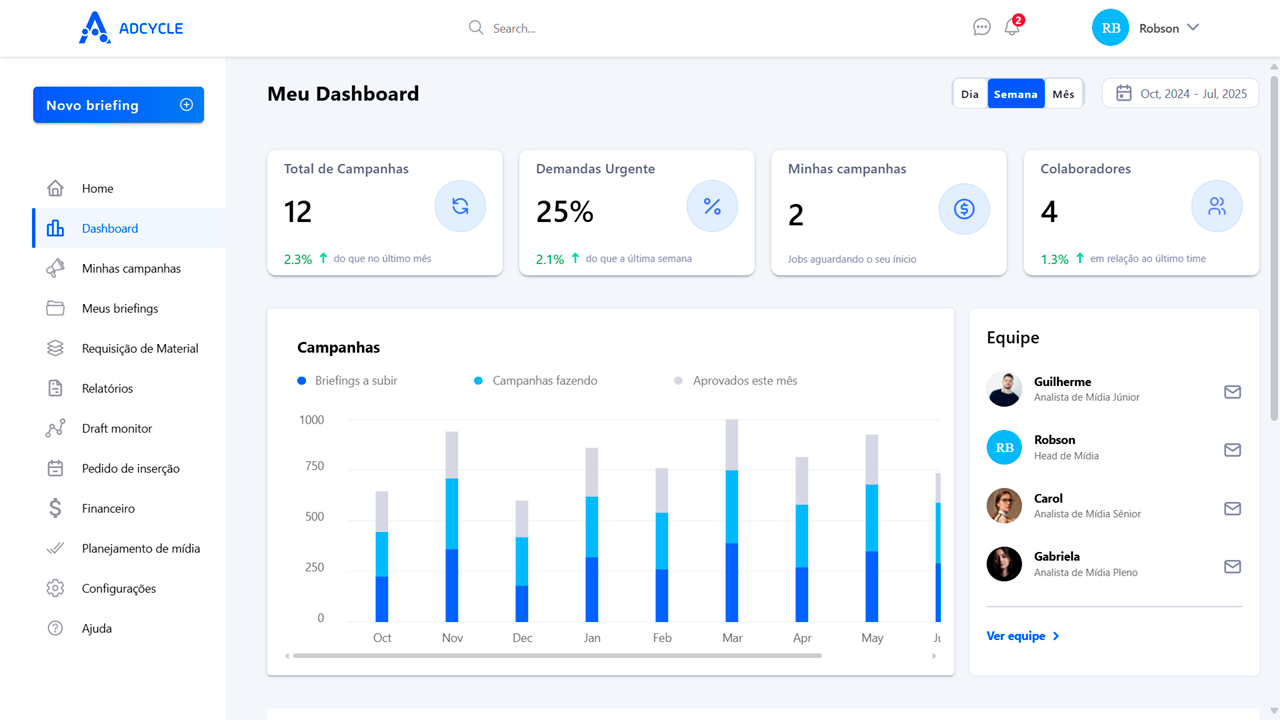The width and height of the screenshot is (1280, 720).
Task: Toggle the Briefings a subir legend
Action: (x=348, y=380)
